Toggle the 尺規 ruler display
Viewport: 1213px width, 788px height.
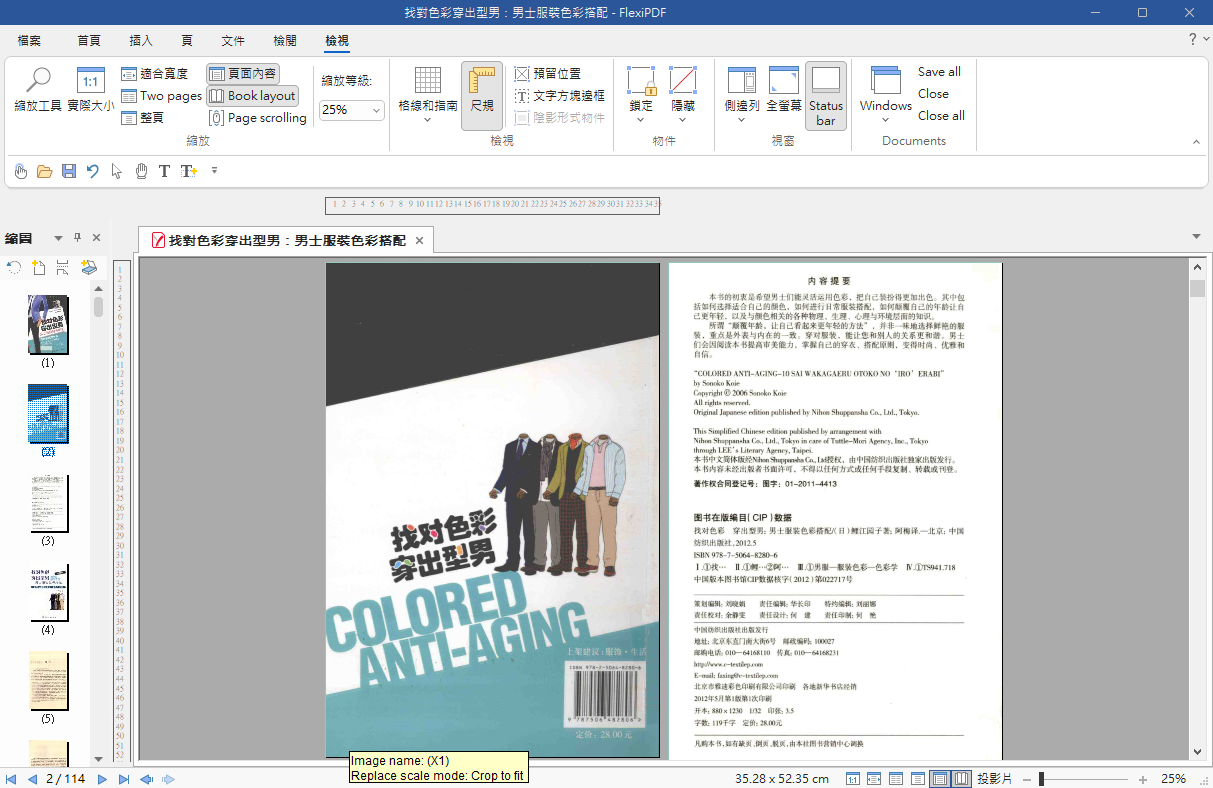482,95
